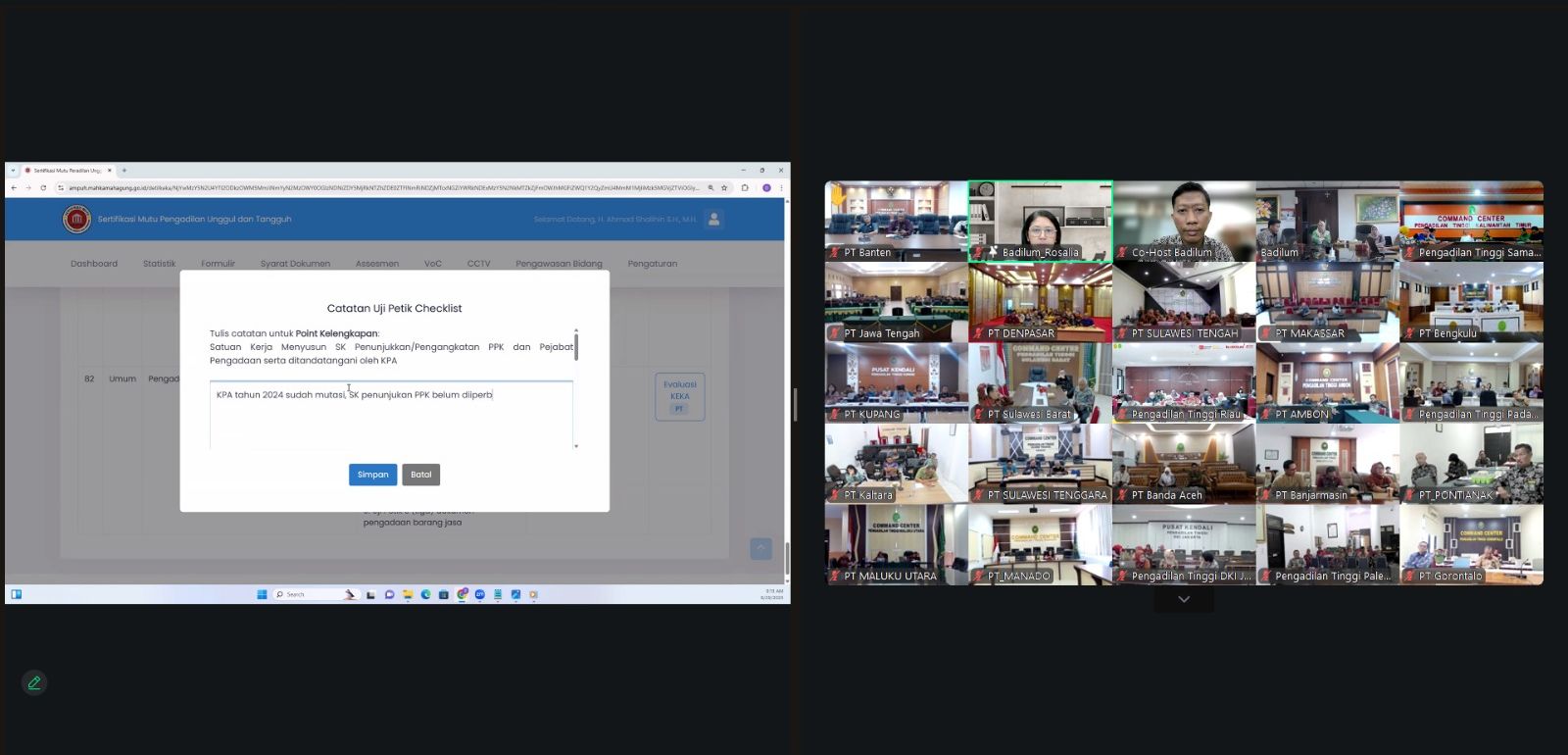
Task: Open the Pengaturan menu item
Action: 653,264
